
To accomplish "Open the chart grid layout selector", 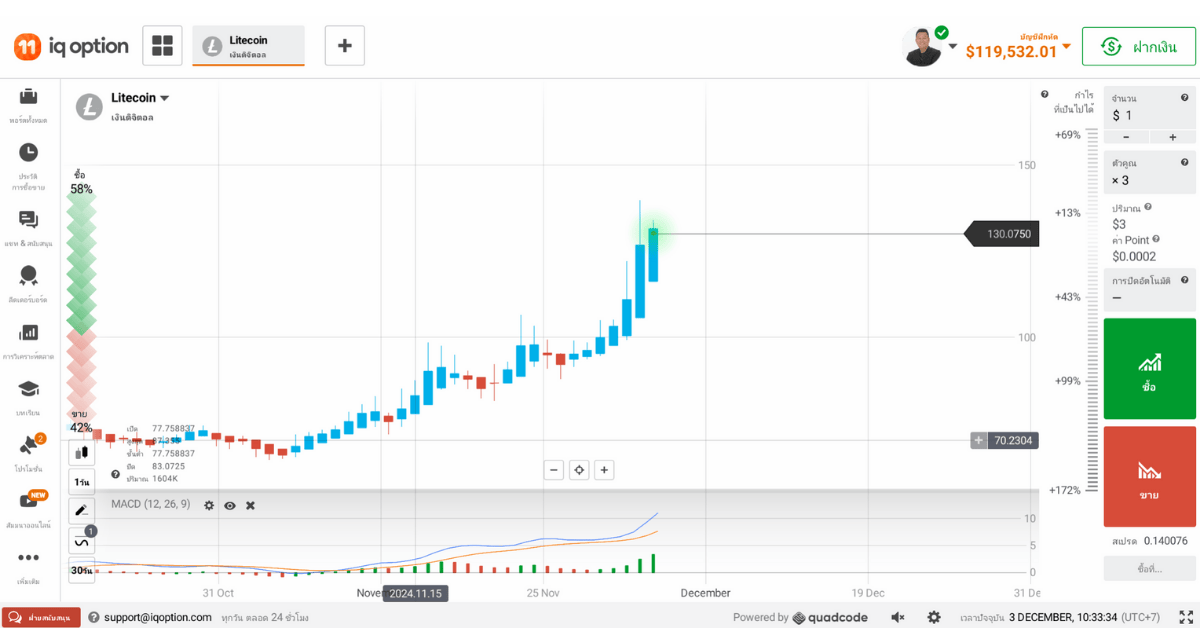I will (162, 46).
